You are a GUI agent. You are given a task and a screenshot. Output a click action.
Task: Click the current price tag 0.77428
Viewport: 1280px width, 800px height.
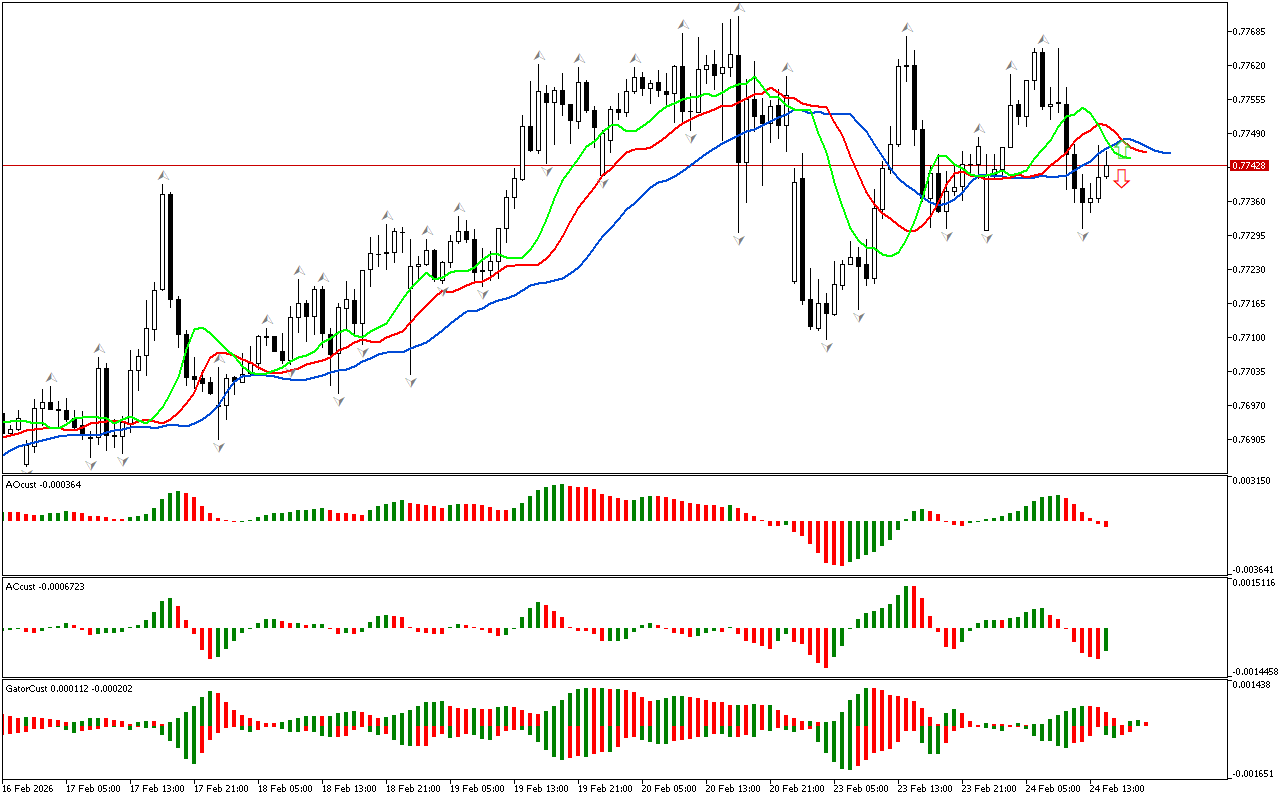point(1249,165)
